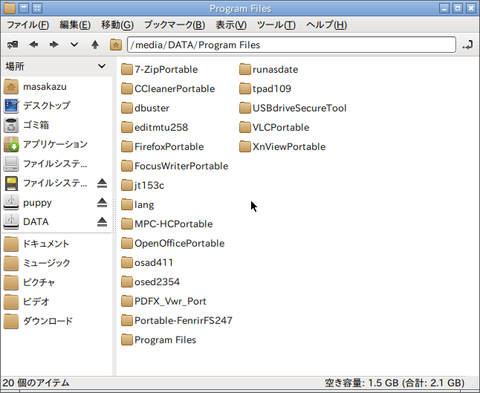
Task: Open new tab toolbar icon
Action: [x=13, y=45]
